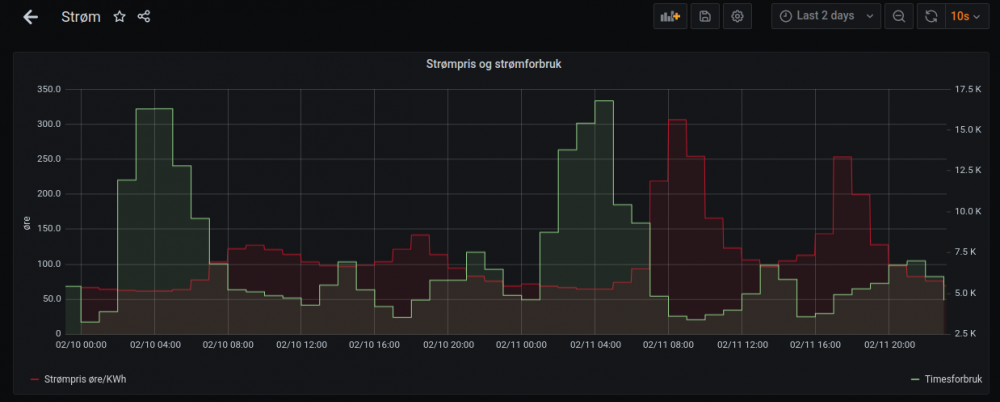Save the dashboard with the floppy disk icon
Viewport: 1000px width, 402px height.
[x=705, y=17]
